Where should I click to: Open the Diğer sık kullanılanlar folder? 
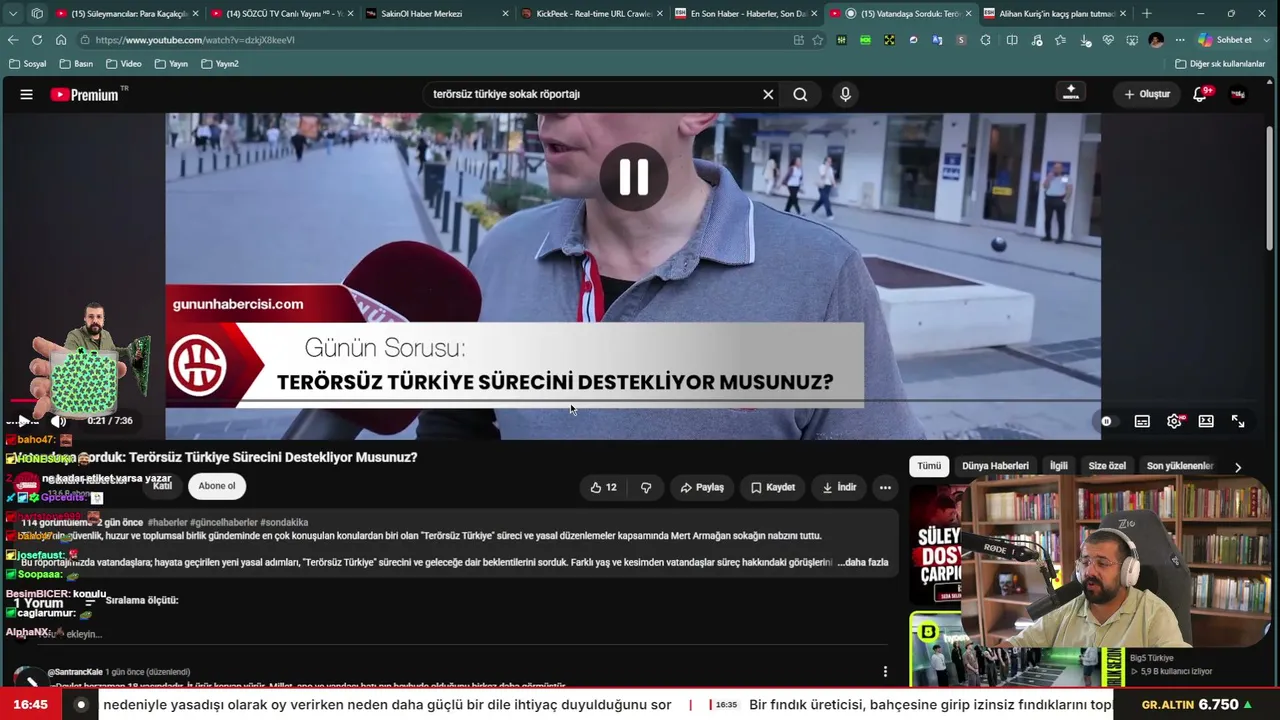[x=1220, y=64]
